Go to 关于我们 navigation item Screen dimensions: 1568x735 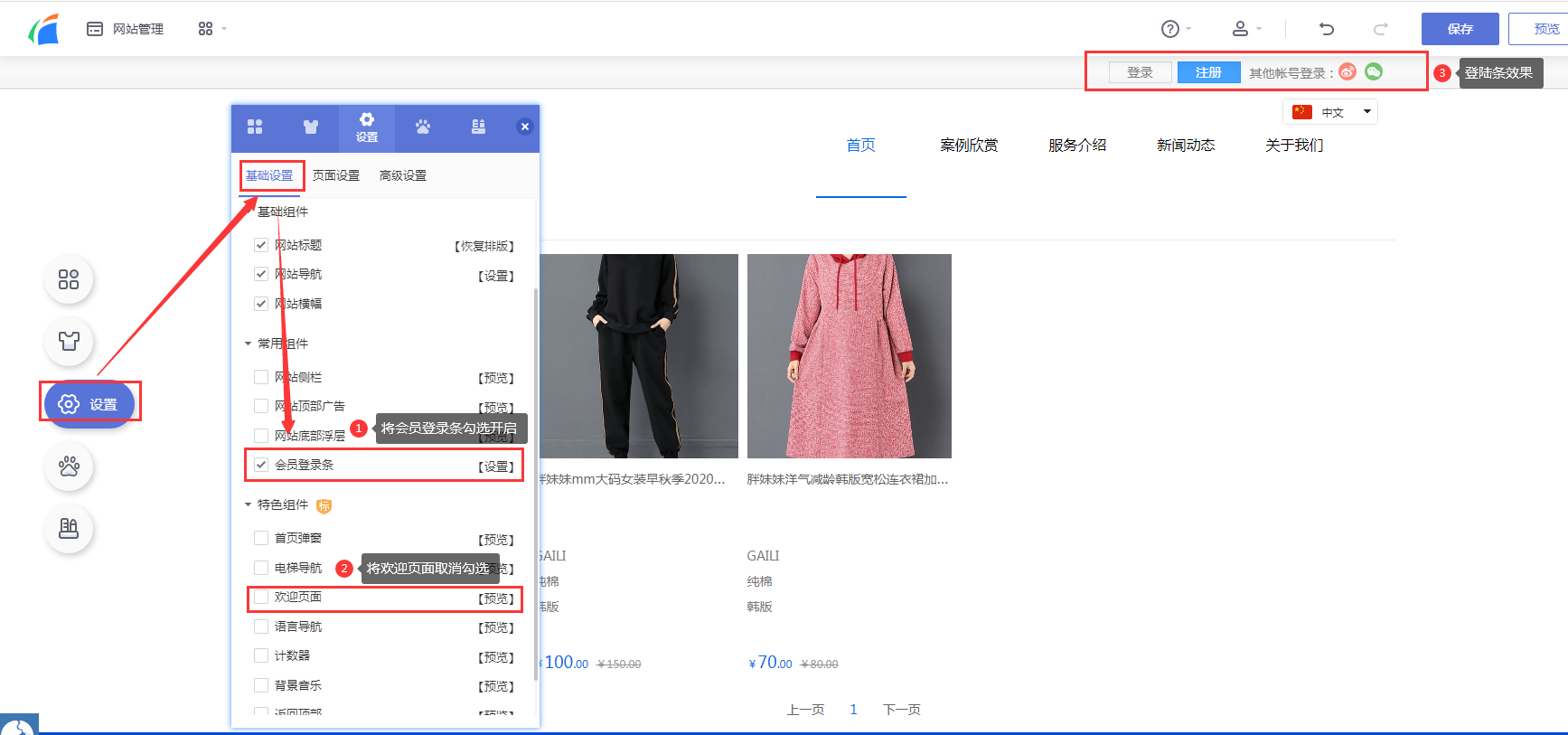[x=1294, y=146]
